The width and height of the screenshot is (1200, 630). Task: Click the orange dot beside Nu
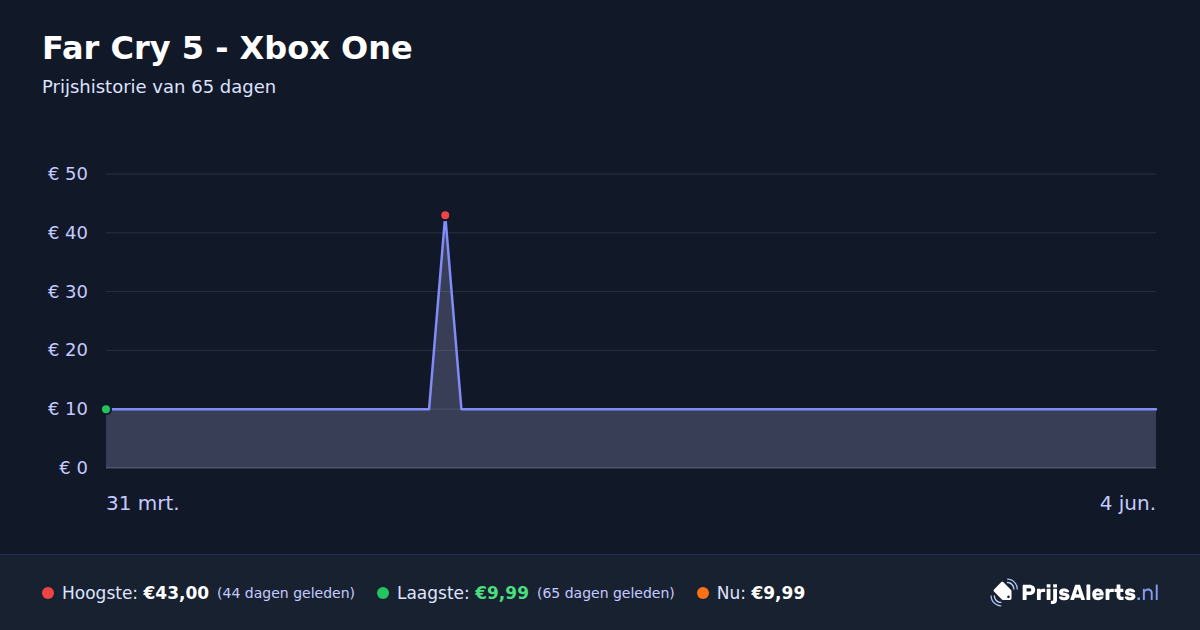coord(703,593)
